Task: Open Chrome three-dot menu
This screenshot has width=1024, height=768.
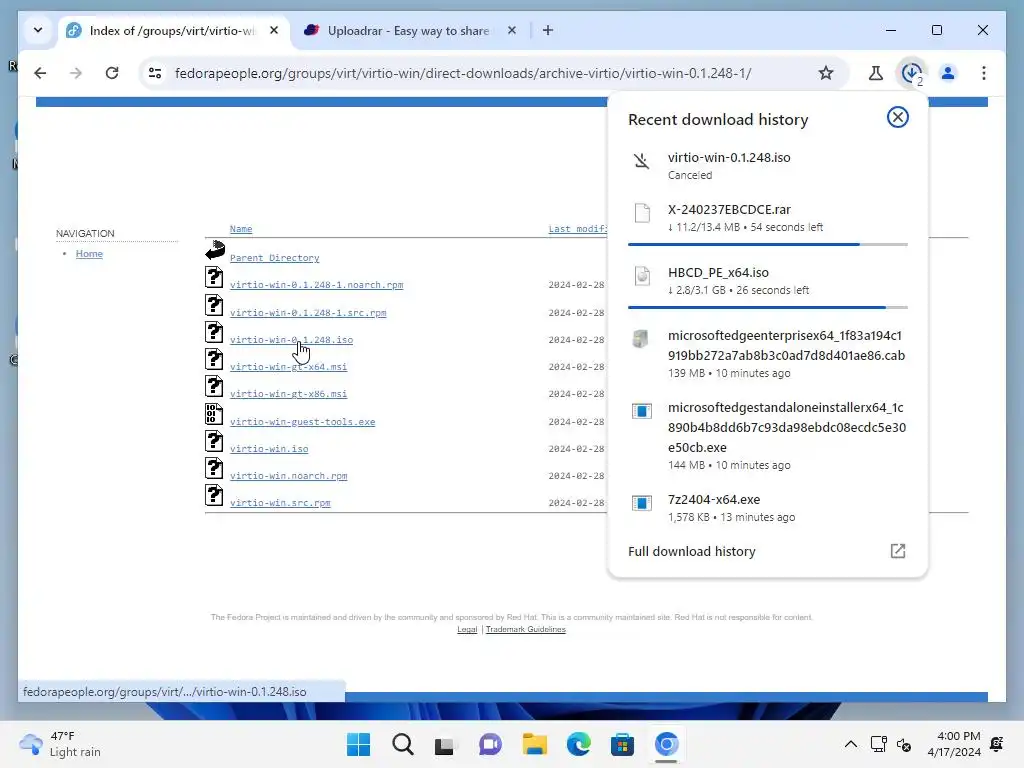Action: click(984, 73)
